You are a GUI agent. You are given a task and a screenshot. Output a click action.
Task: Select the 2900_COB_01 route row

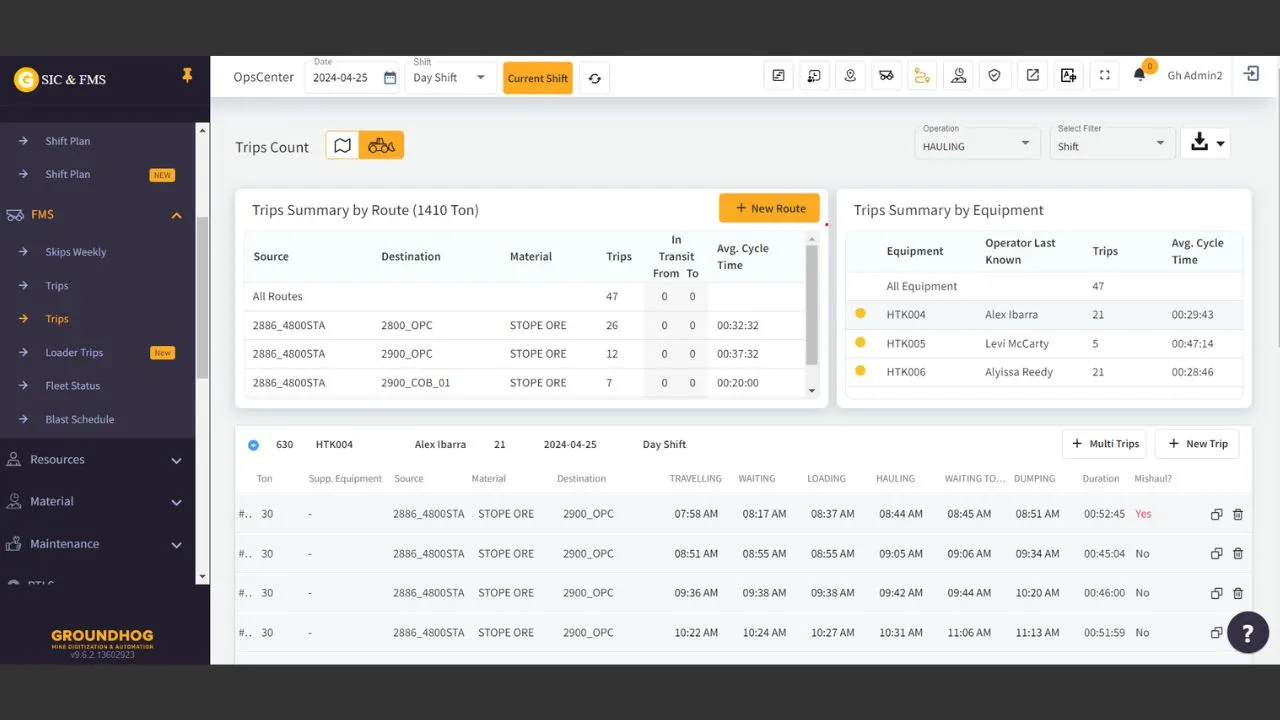pyautogui.click(x=524, y=383)
